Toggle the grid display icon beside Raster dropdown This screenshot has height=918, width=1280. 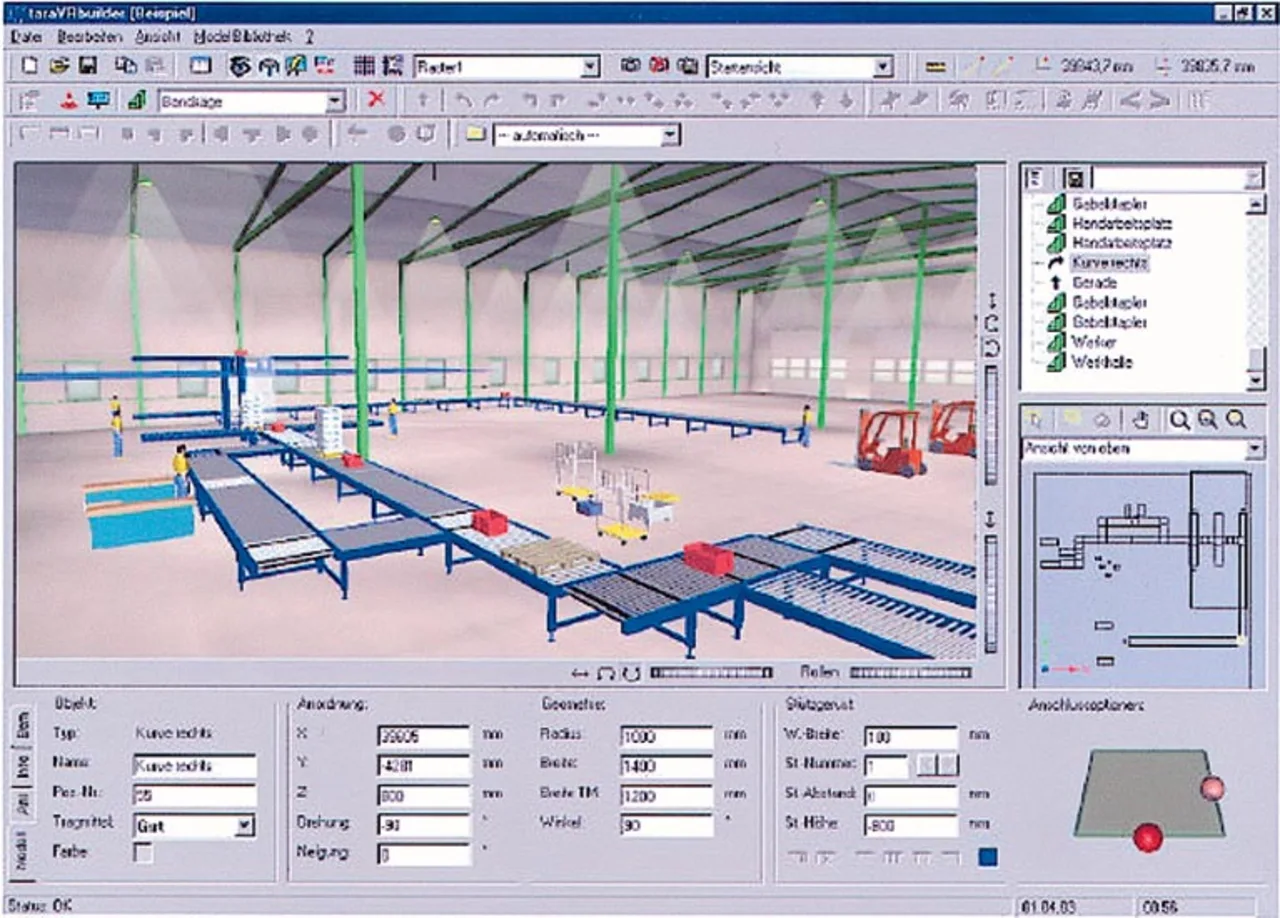point(365,67)
